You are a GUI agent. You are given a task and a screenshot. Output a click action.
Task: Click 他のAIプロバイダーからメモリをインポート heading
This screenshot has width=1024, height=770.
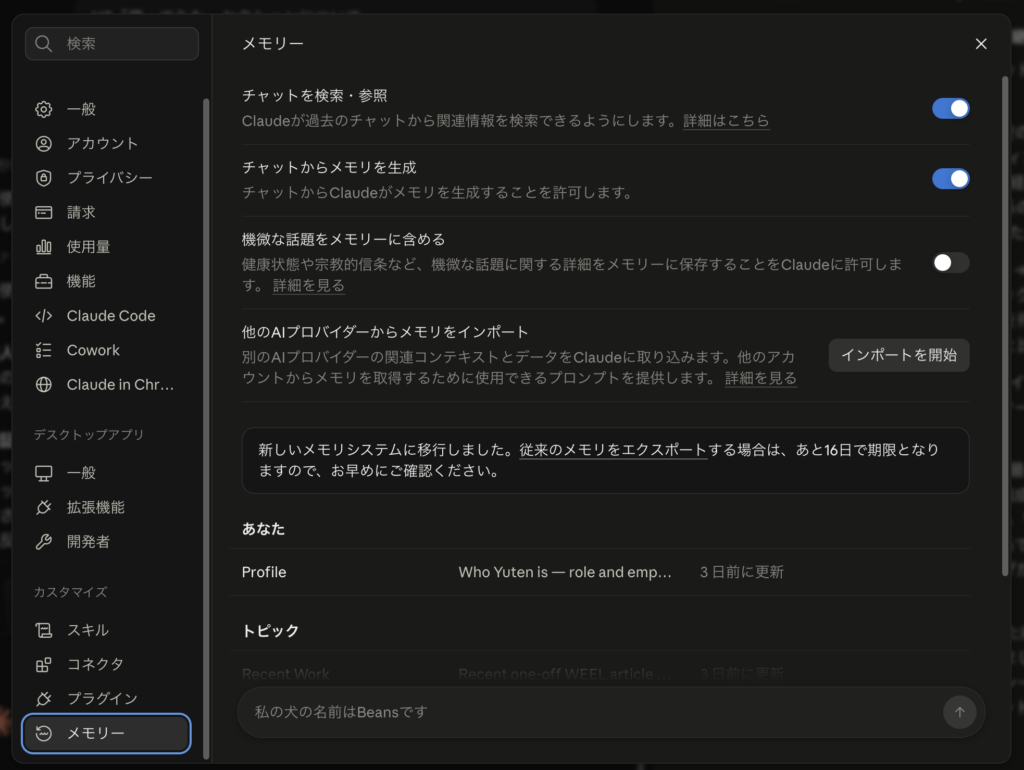point(385,332)
